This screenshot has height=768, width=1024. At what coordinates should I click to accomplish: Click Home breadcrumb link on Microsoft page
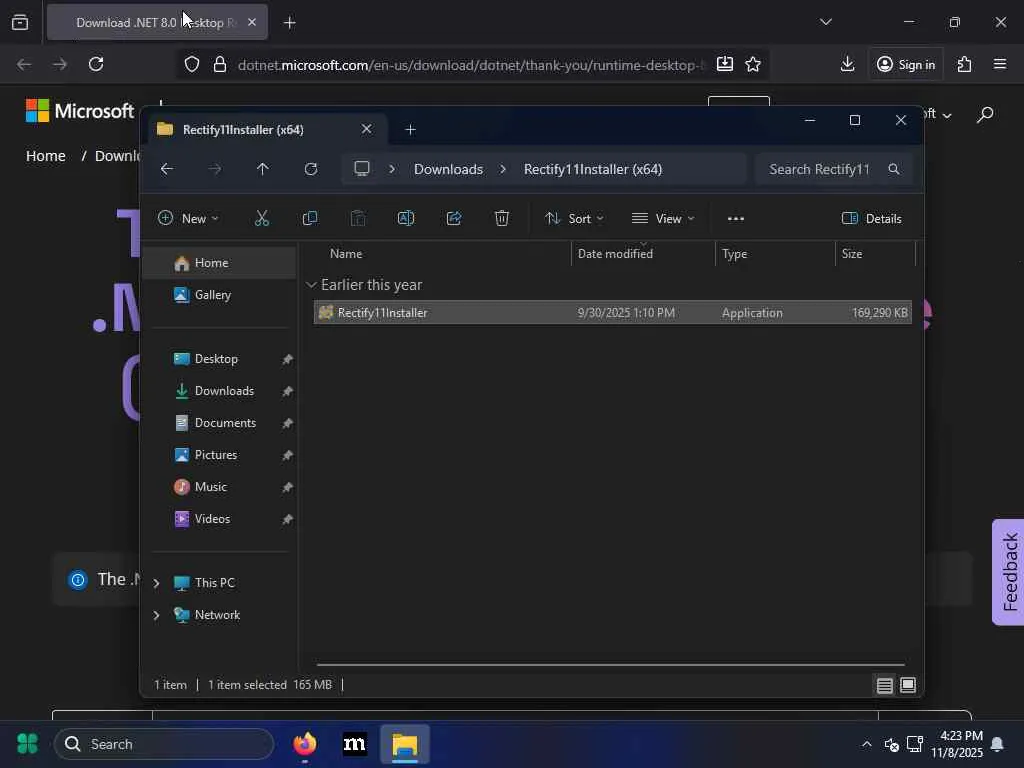click(46, 156)
